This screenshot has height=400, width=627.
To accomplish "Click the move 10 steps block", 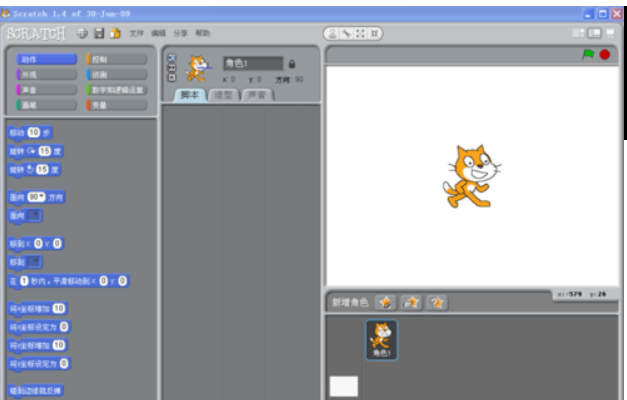I will [30, 132].
